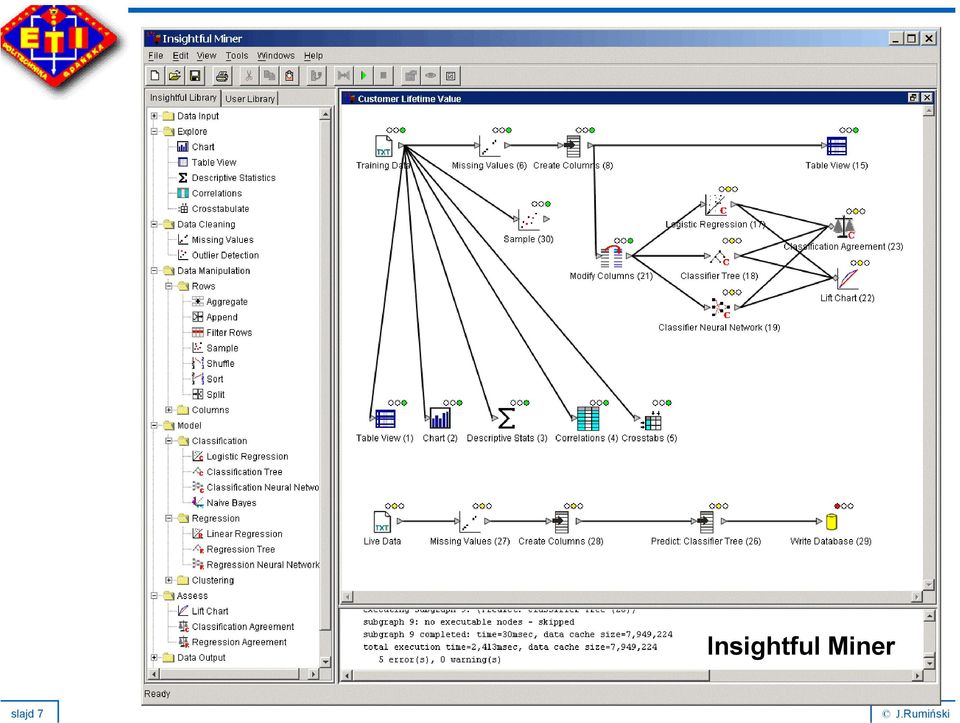Image resolution: width=960 pixels, height=723 pixels.
Task: Click the New document toolbar icon
Action: [156, 75]
